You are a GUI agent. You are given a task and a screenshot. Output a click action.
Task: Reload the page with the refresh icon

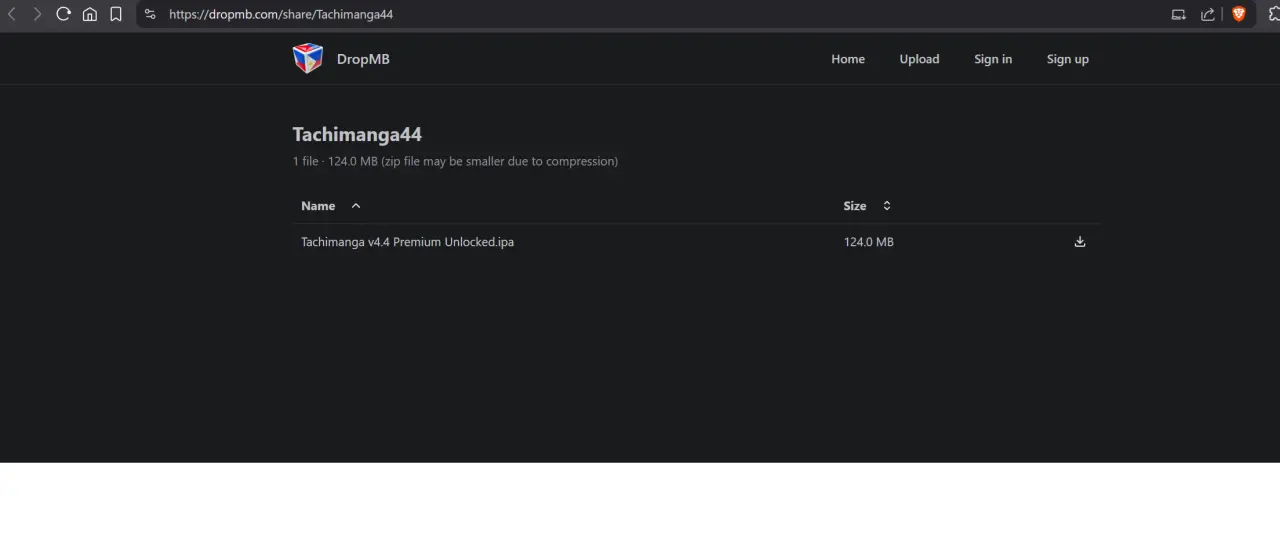click(x=64, y=14)
